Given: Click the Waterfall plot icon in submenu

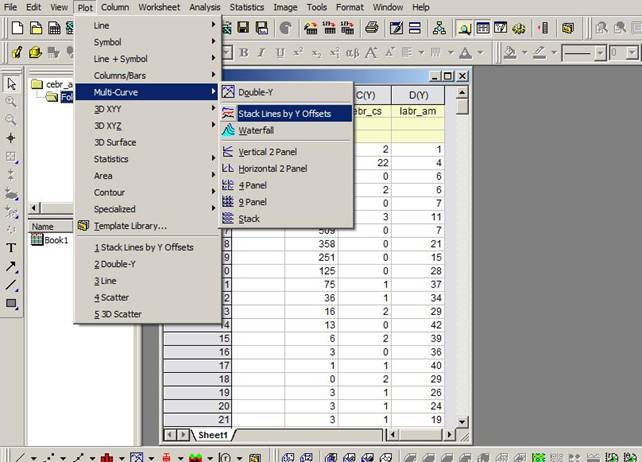Looking at the screenshot, I should (x=228, y=130).
